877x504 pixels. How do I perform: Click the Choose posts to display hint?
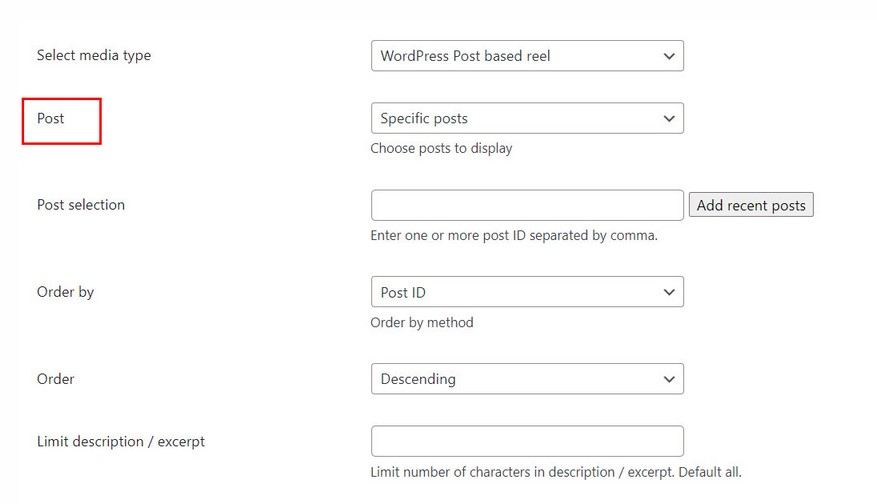point(441,148)
